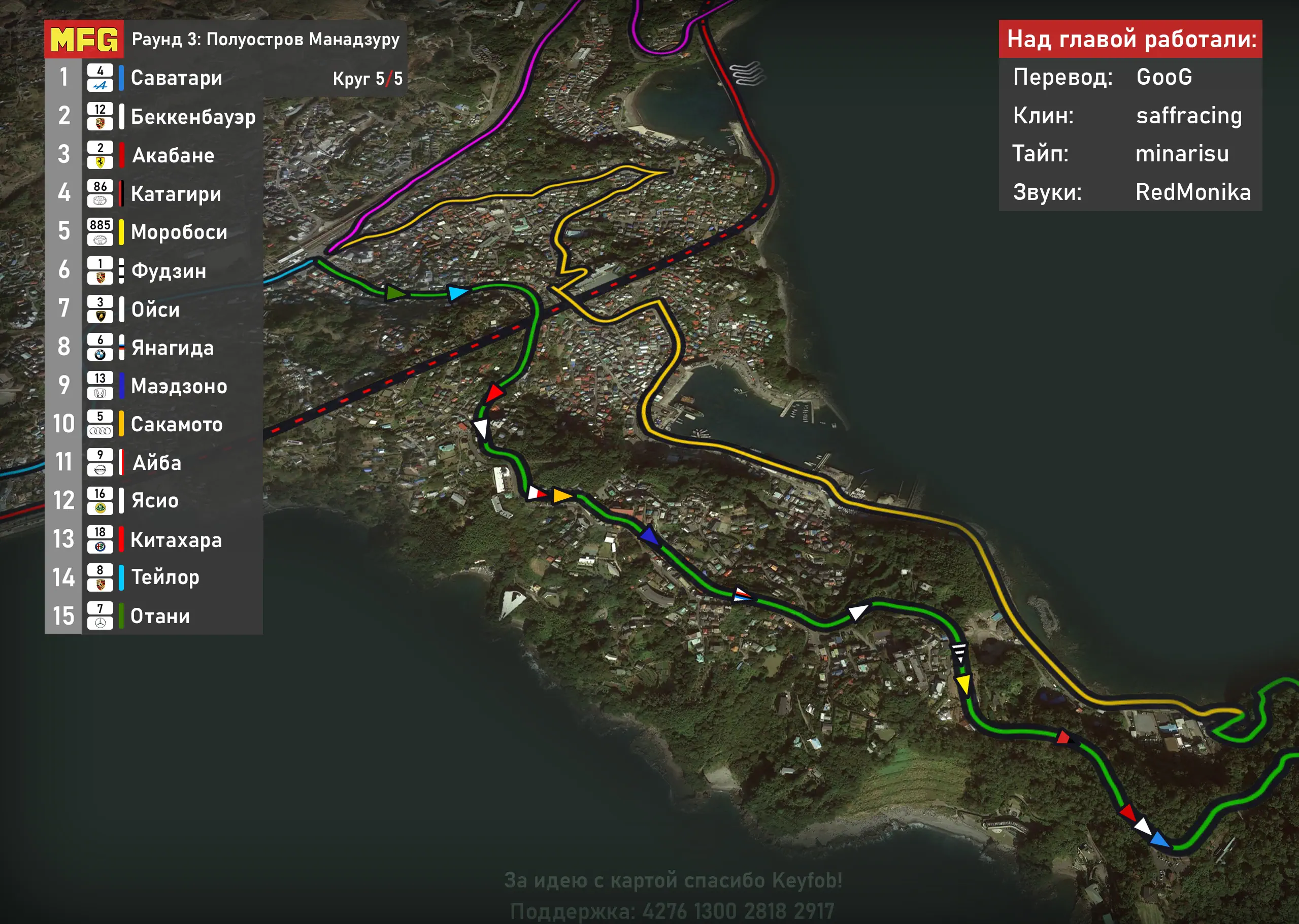Click the Круг 5/5 lap counter
Viewport: 1299px width, 924px height.
point(367,79)
